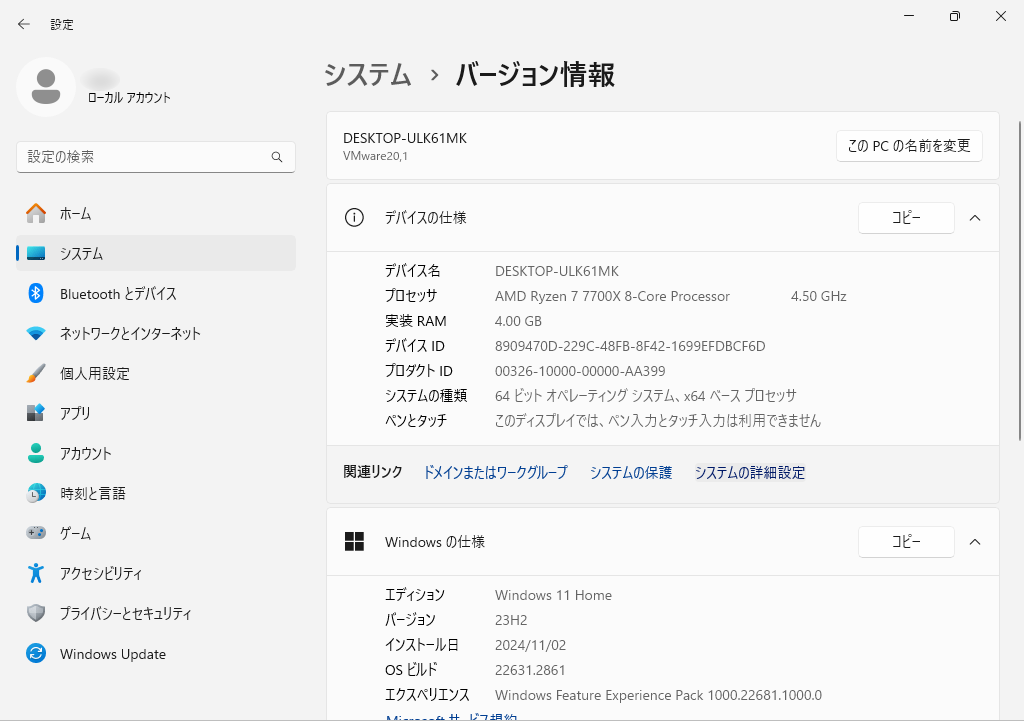
Task: Click このPCの名前を変更 button
Action: click(908, 145)
